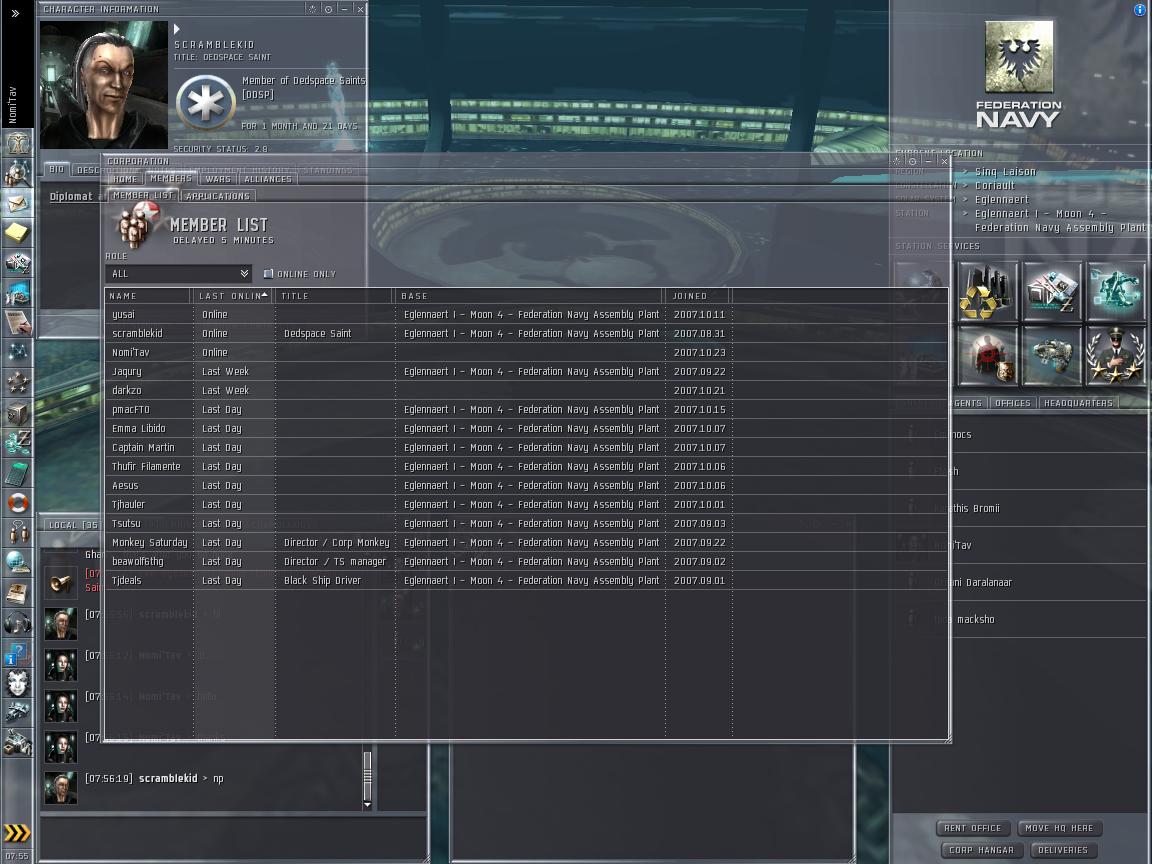Click the yellow double-chevron icon near the clock

pos(18,833)
